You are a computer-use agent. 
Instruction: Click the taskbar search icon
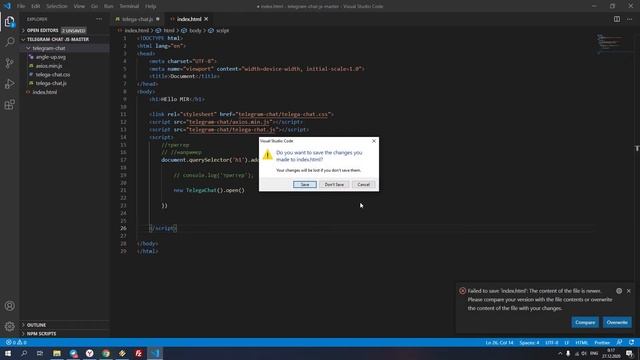[24, 353]
